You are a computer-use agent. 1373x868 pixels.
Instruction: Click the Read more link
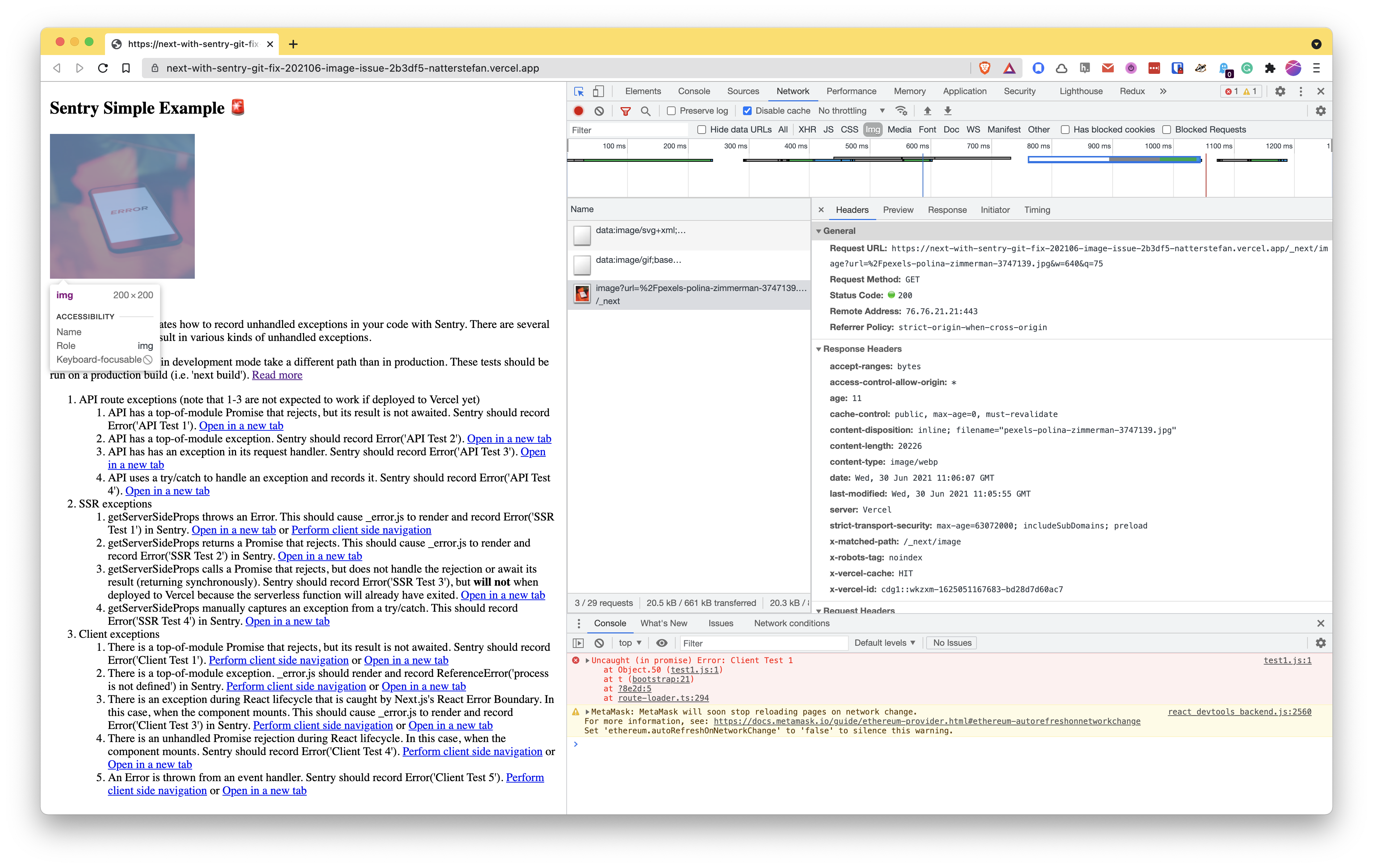pyautogui.click(x=277, y=375)
